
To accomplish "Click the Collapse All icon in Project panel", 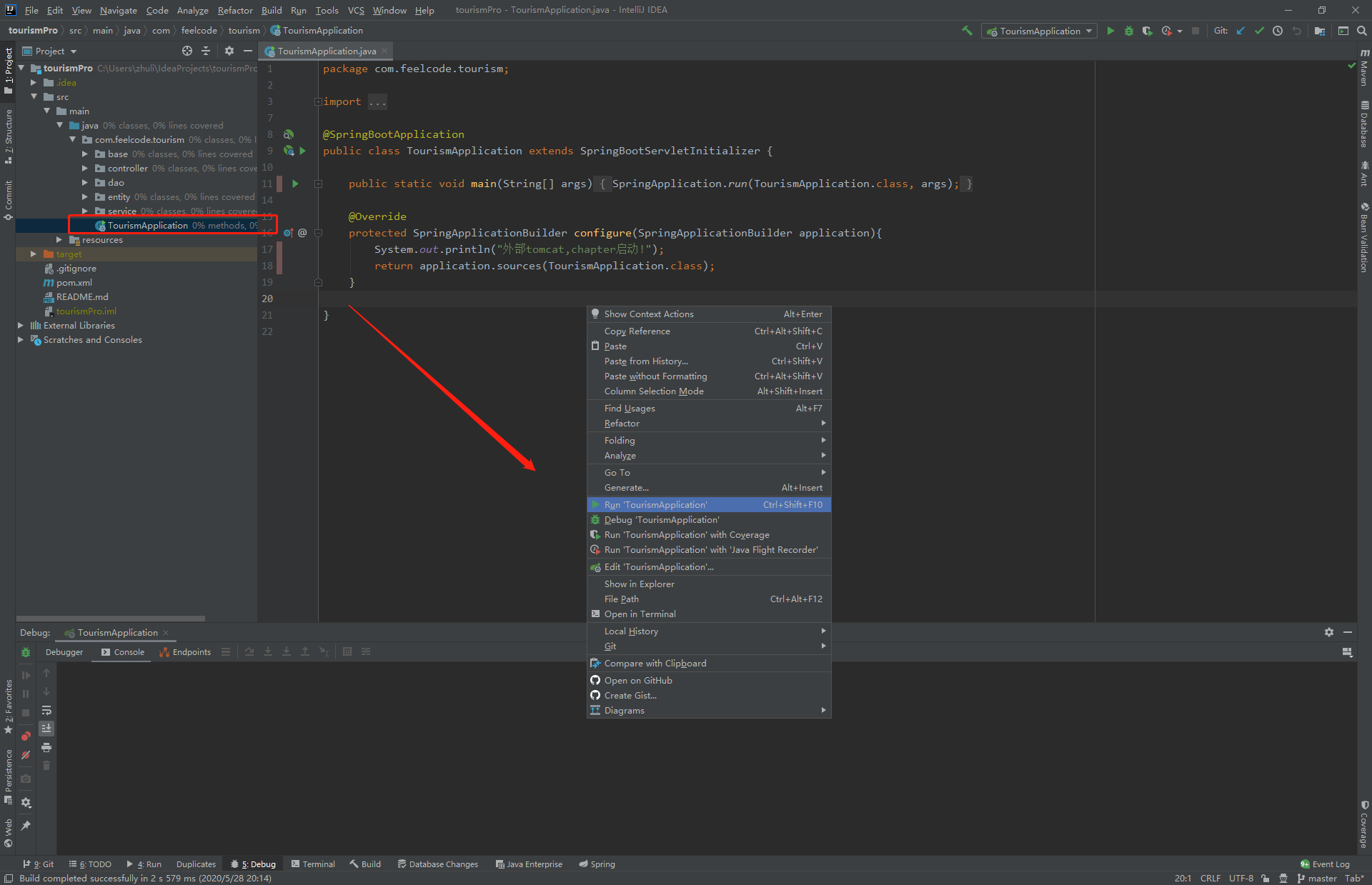I will [206, 51].
